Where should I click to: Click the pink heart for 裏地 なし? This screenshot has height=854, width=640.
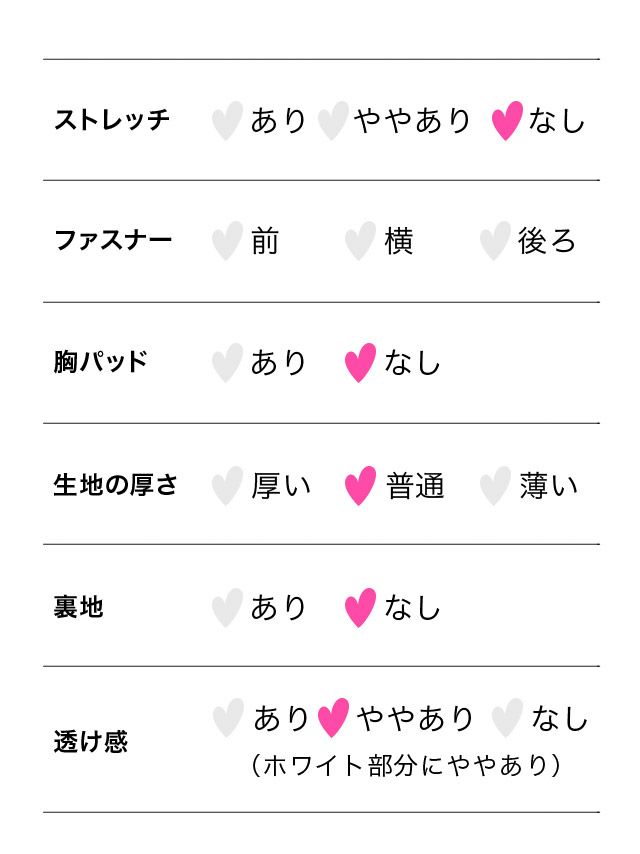tap(360, 607)
